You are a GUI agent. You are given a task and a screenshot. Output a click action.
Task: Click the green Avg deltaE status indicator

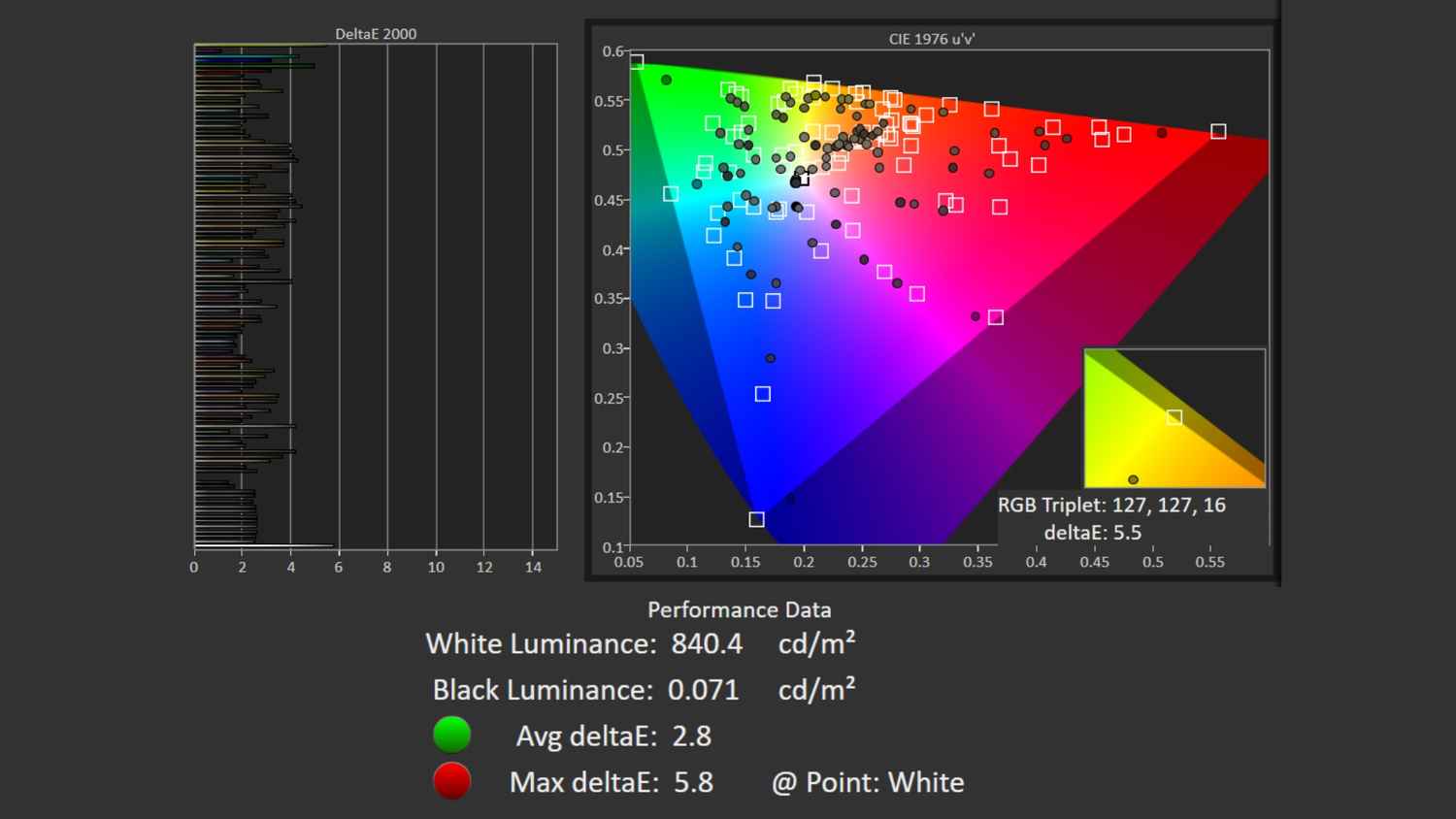(451, 735)
